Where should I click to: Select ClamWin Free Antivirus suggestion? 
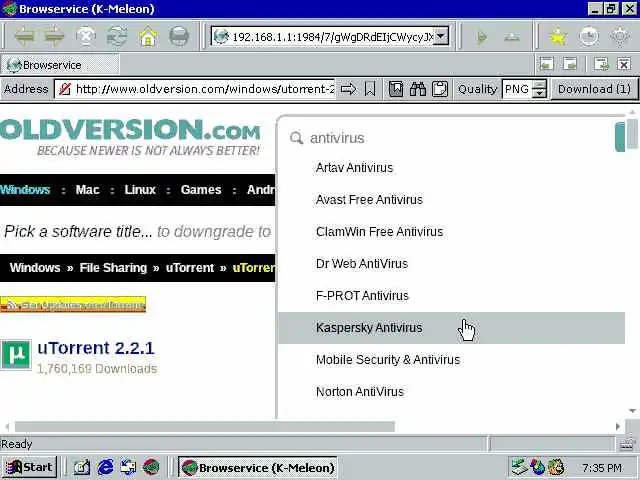click(451, 232)
